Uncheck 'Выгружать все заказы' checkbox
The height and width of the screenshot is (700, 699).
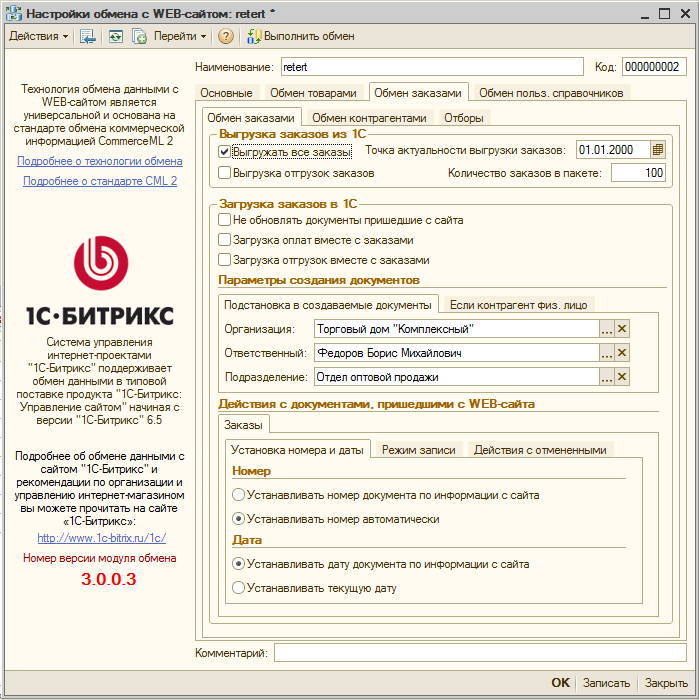(x=225, y=152)
